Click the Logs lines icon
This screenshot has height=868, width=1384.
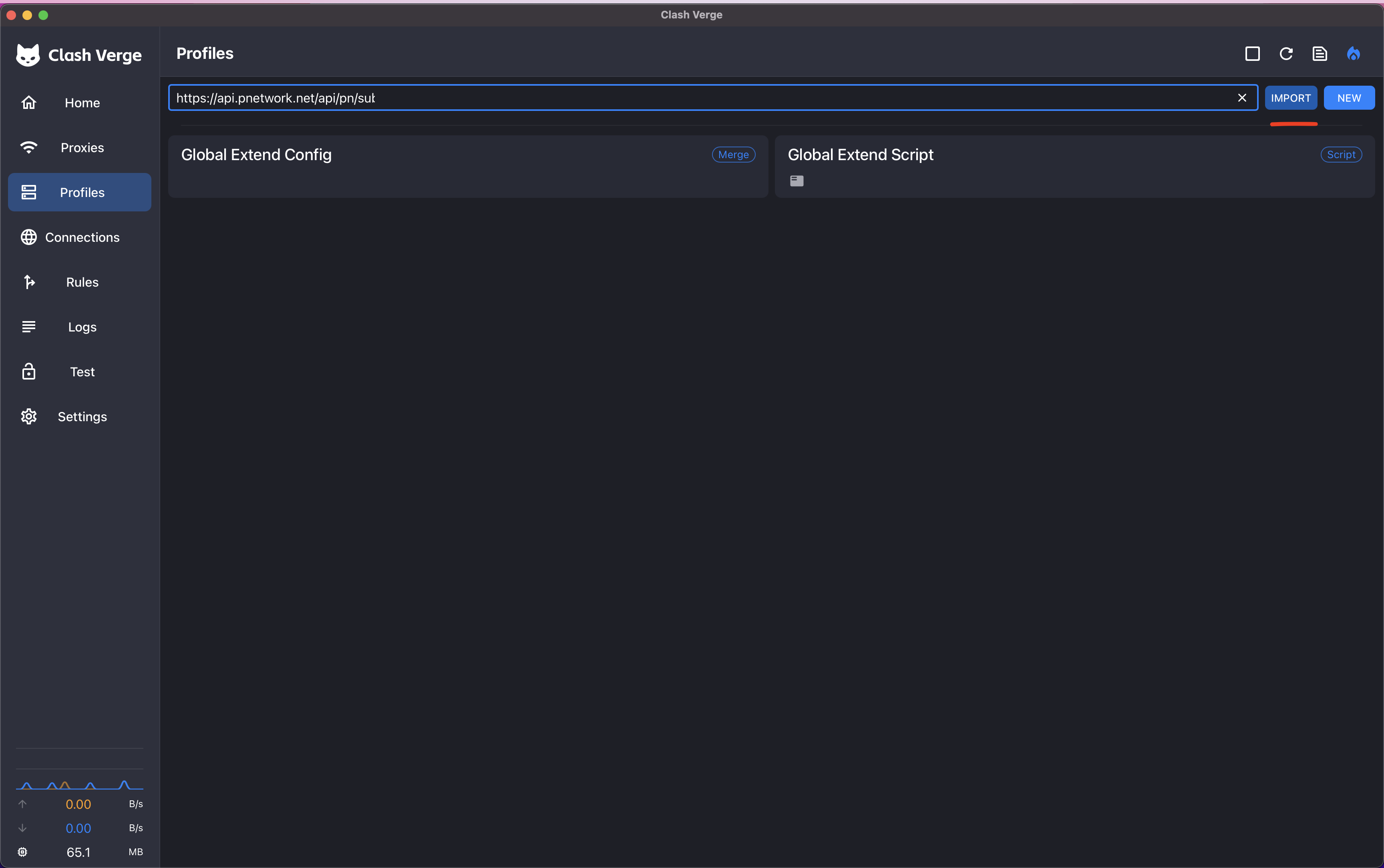click(29, 327)
